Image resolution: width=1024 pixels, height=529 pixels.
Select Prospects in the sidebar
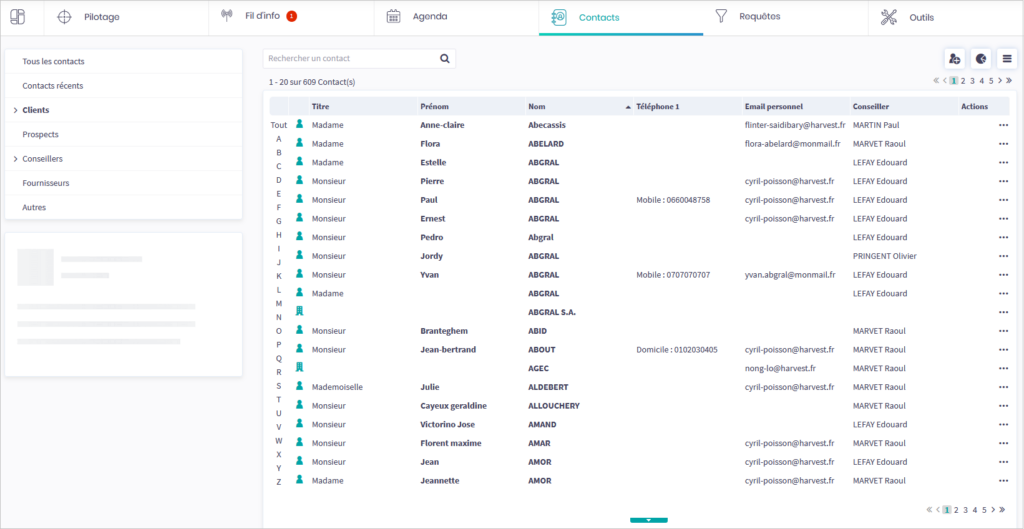tap(41, 134)
